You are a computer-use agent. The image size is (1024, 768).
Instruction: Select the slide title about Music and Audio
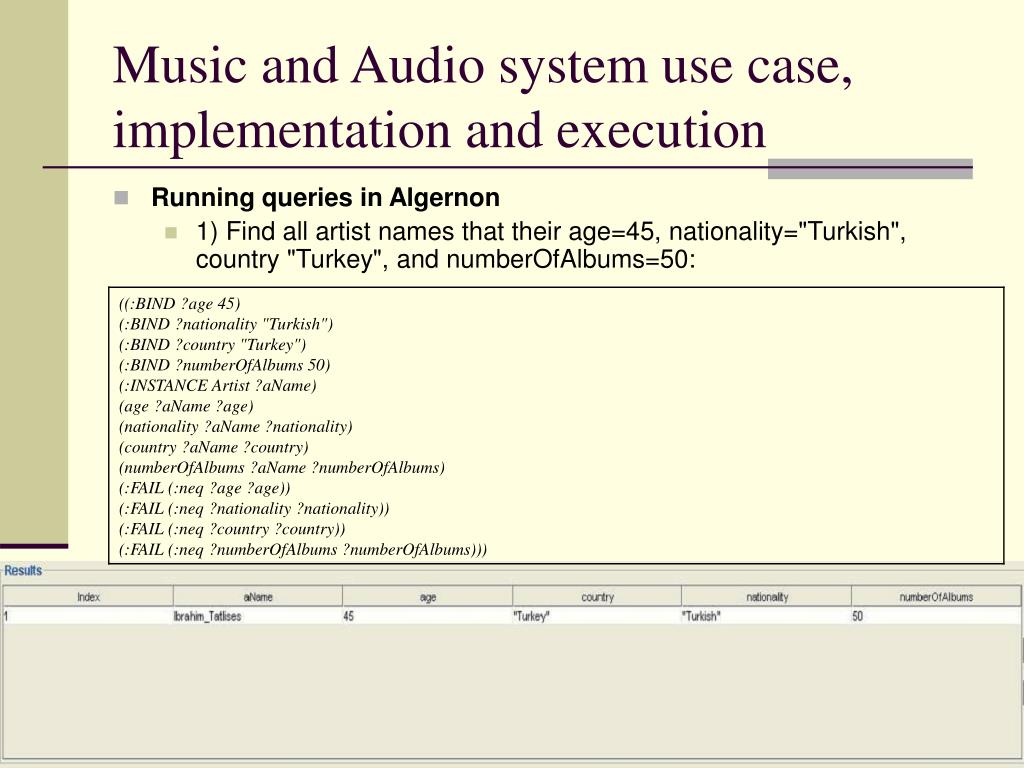[x=483, y=97]
